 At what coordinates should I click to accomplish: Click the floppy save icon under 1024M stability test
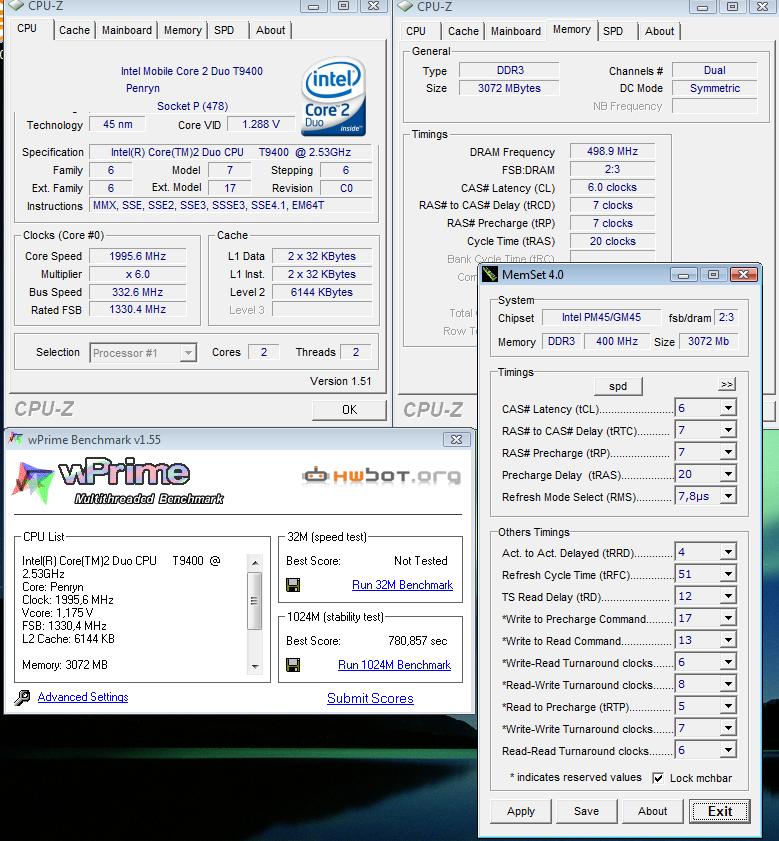pyautogui.click(x=293, y=665)
